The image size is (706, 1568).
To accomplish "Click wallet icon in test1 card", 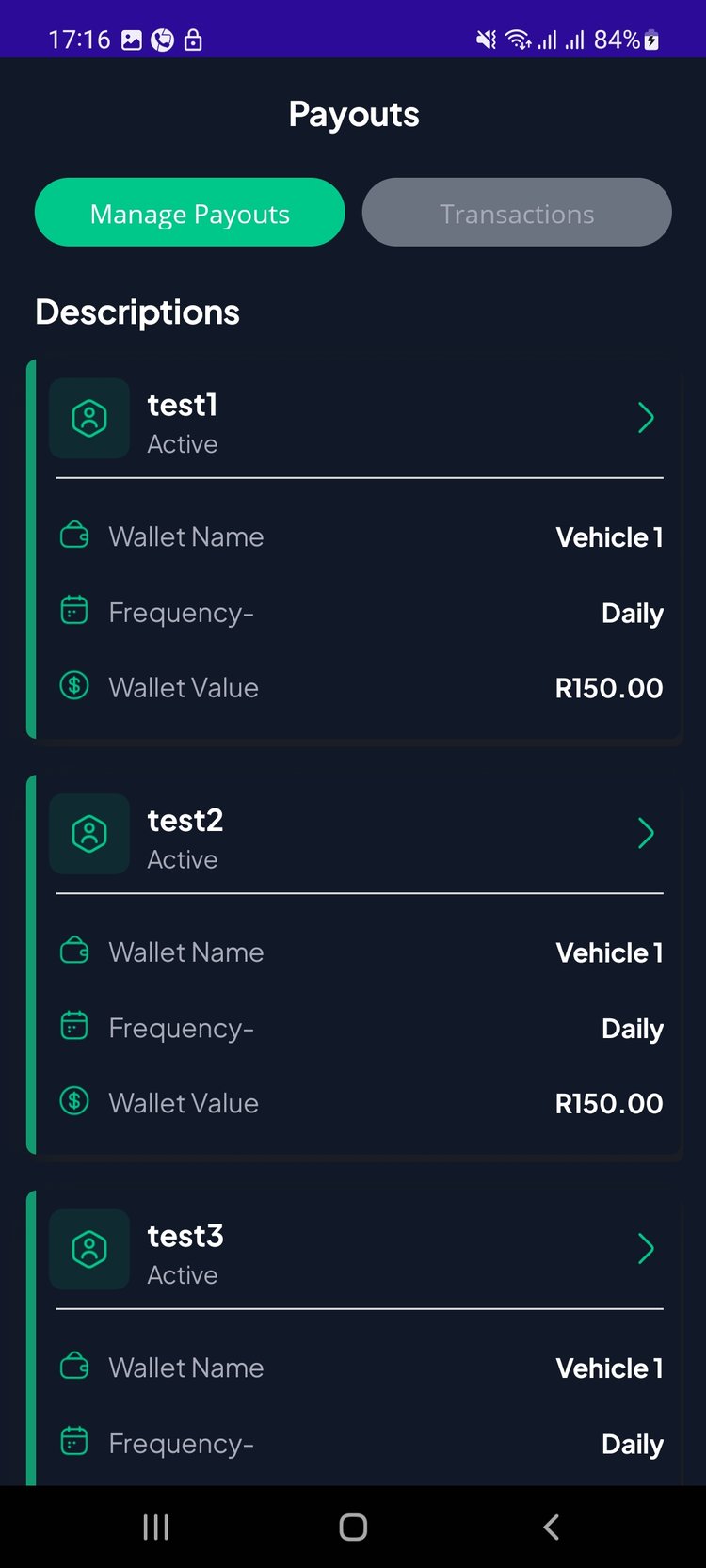I will coord(74,536).
